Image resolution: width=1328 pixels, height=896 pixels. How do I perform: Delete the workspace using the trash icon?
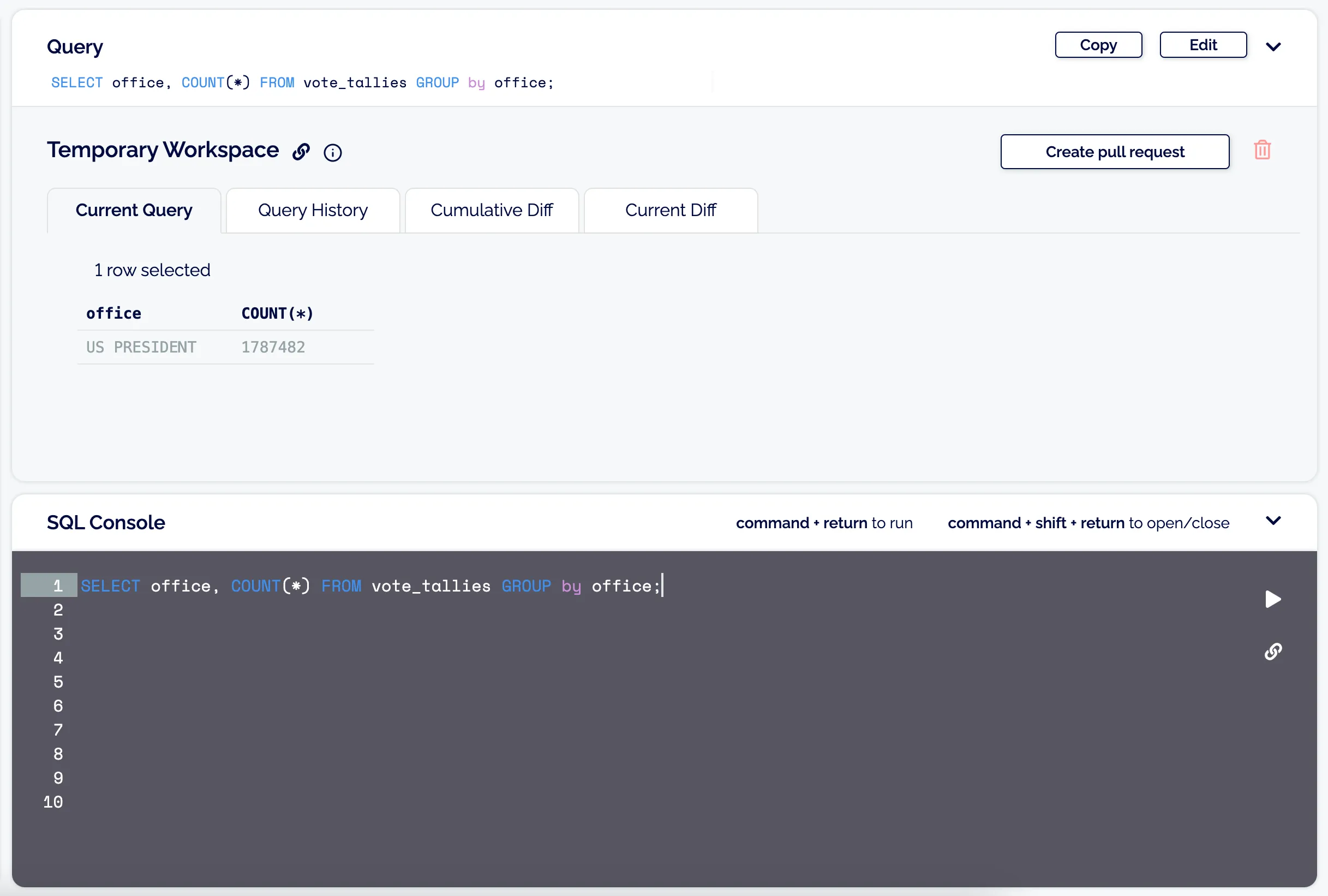point(1262,150)
